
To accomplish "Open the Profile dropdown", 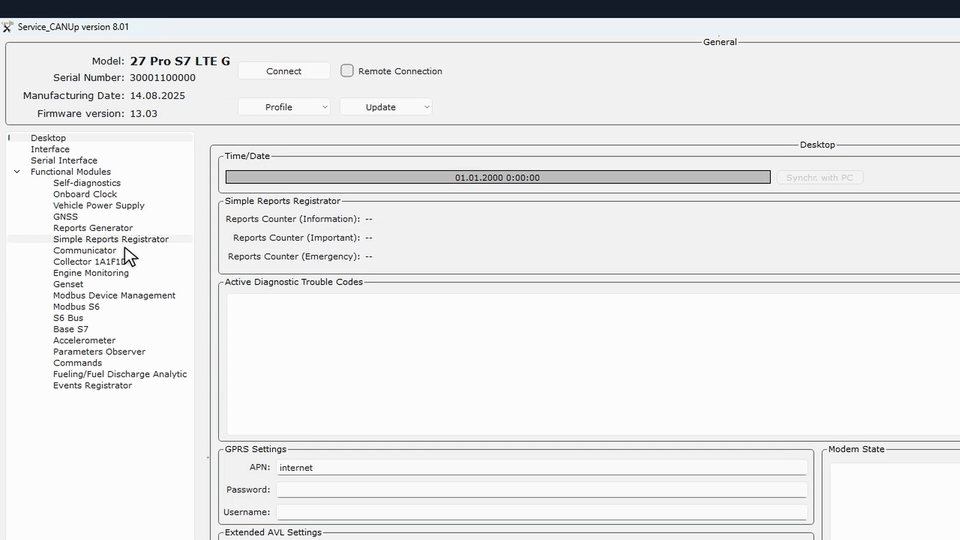I will [283, 107].
